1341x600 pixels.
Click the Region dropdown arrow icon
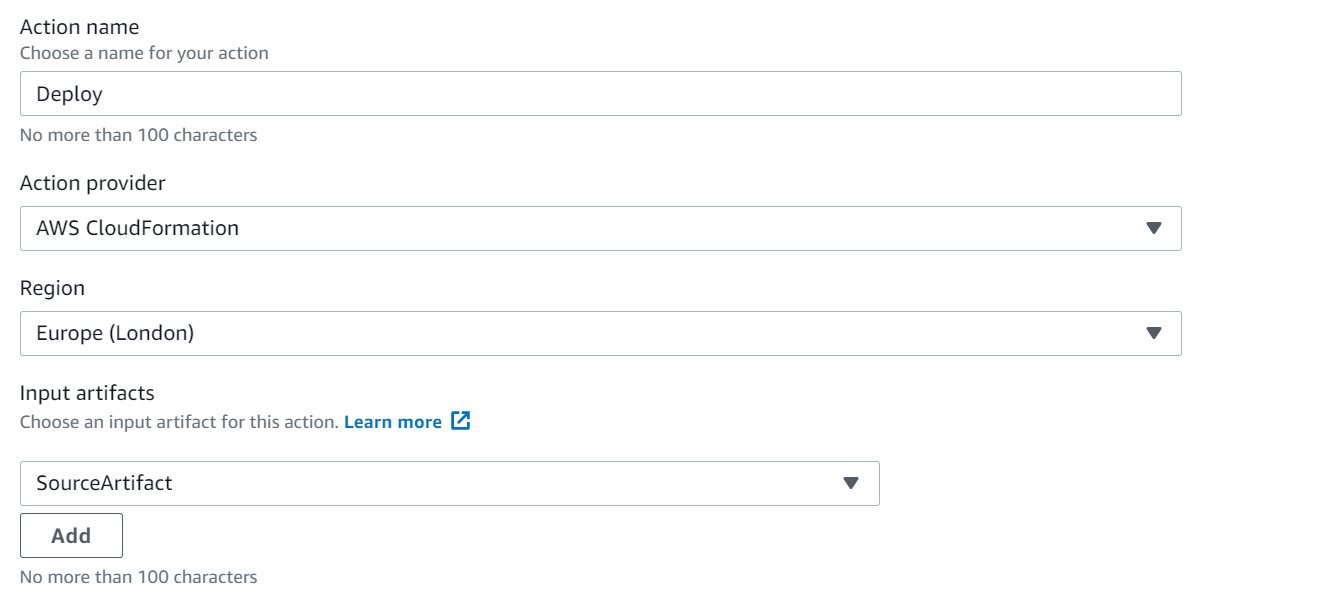[1153, 333]
